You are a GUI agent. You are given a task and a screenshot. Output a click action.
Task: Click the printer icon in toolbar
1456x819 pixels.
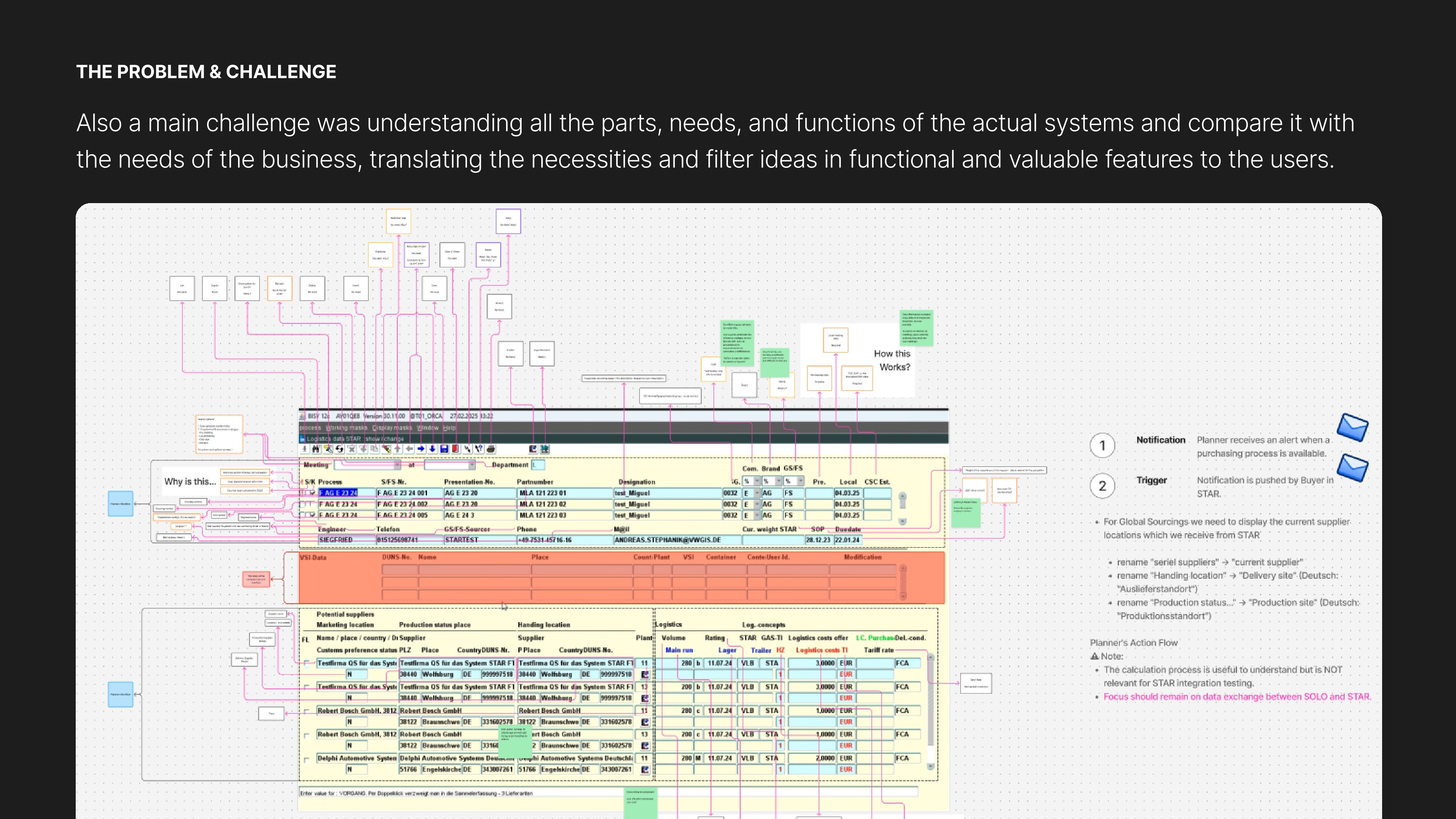coord(491,449)
